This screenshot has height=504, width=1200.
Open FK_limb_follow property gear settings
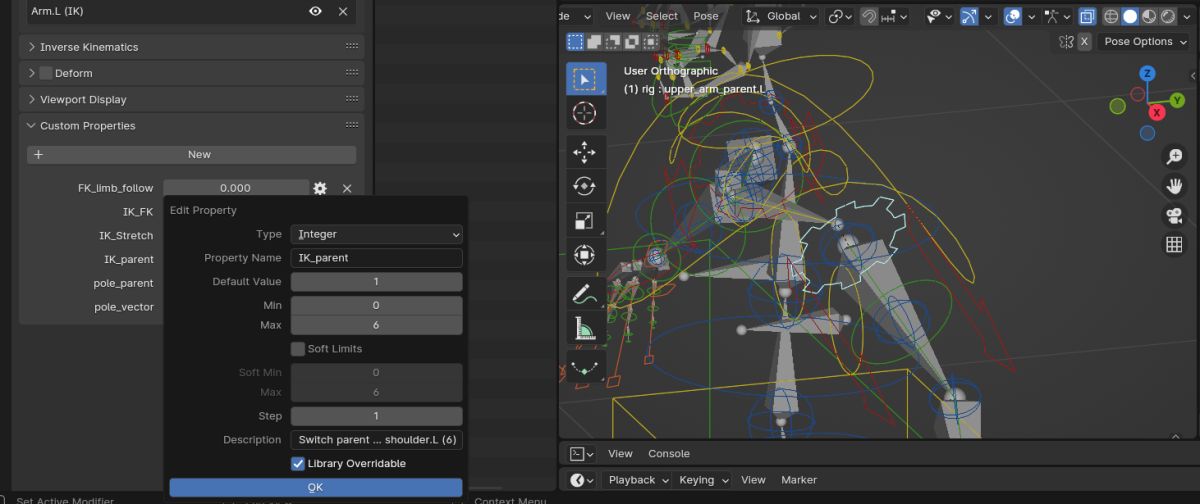(320, 188)
